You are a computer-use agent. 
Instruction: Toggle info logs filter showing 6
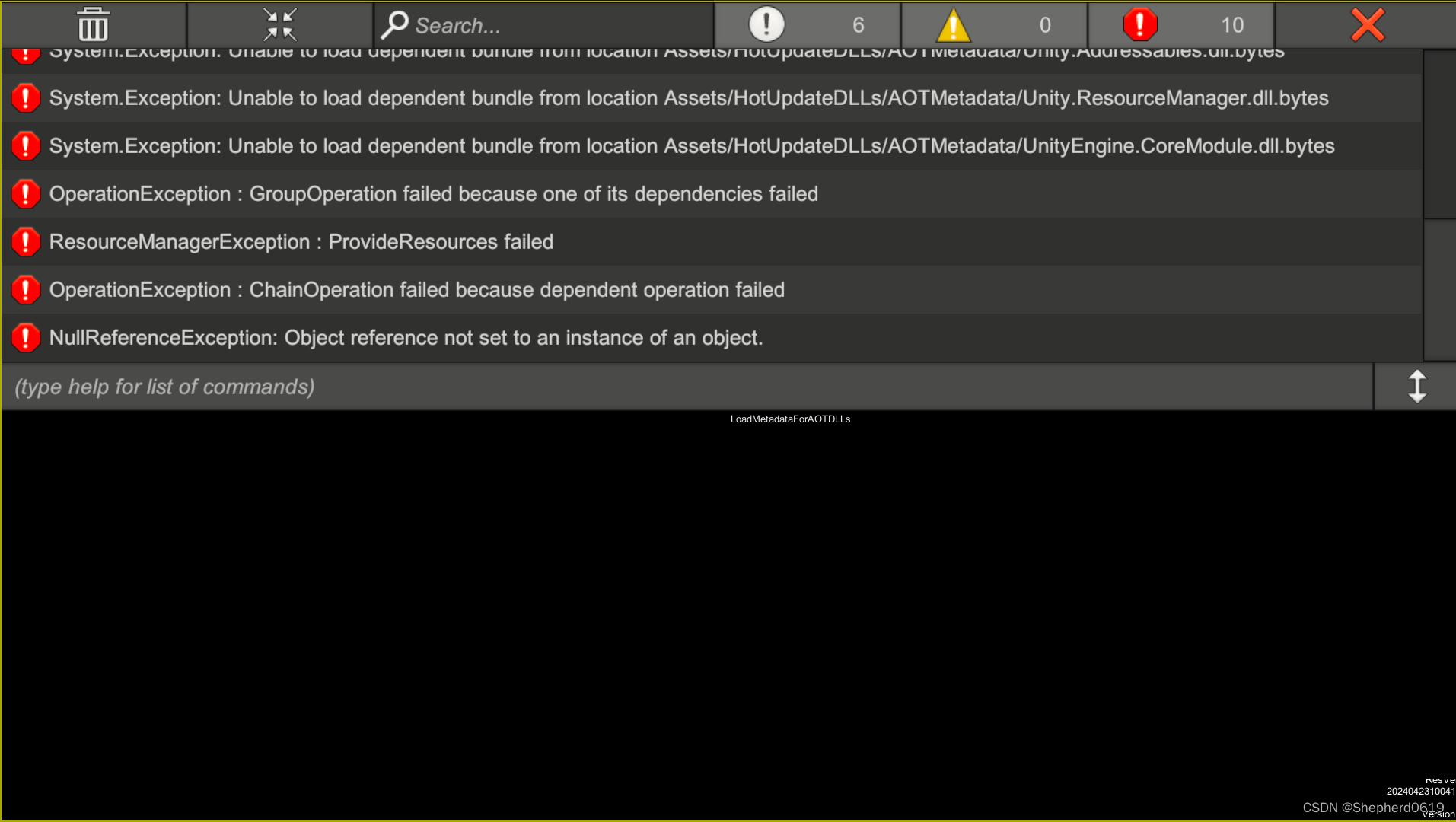click(808, 25)
